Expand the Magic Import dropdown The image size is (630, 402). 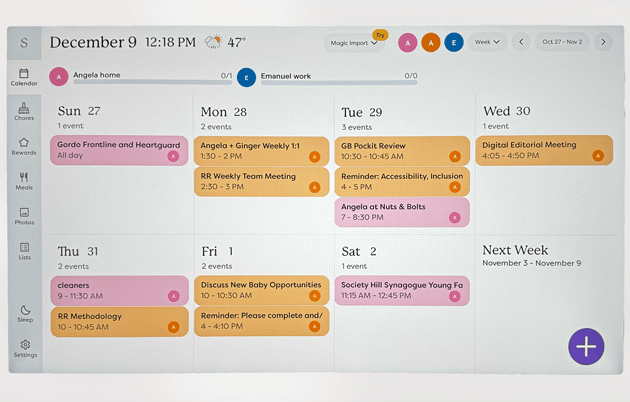tap(354, 43)
